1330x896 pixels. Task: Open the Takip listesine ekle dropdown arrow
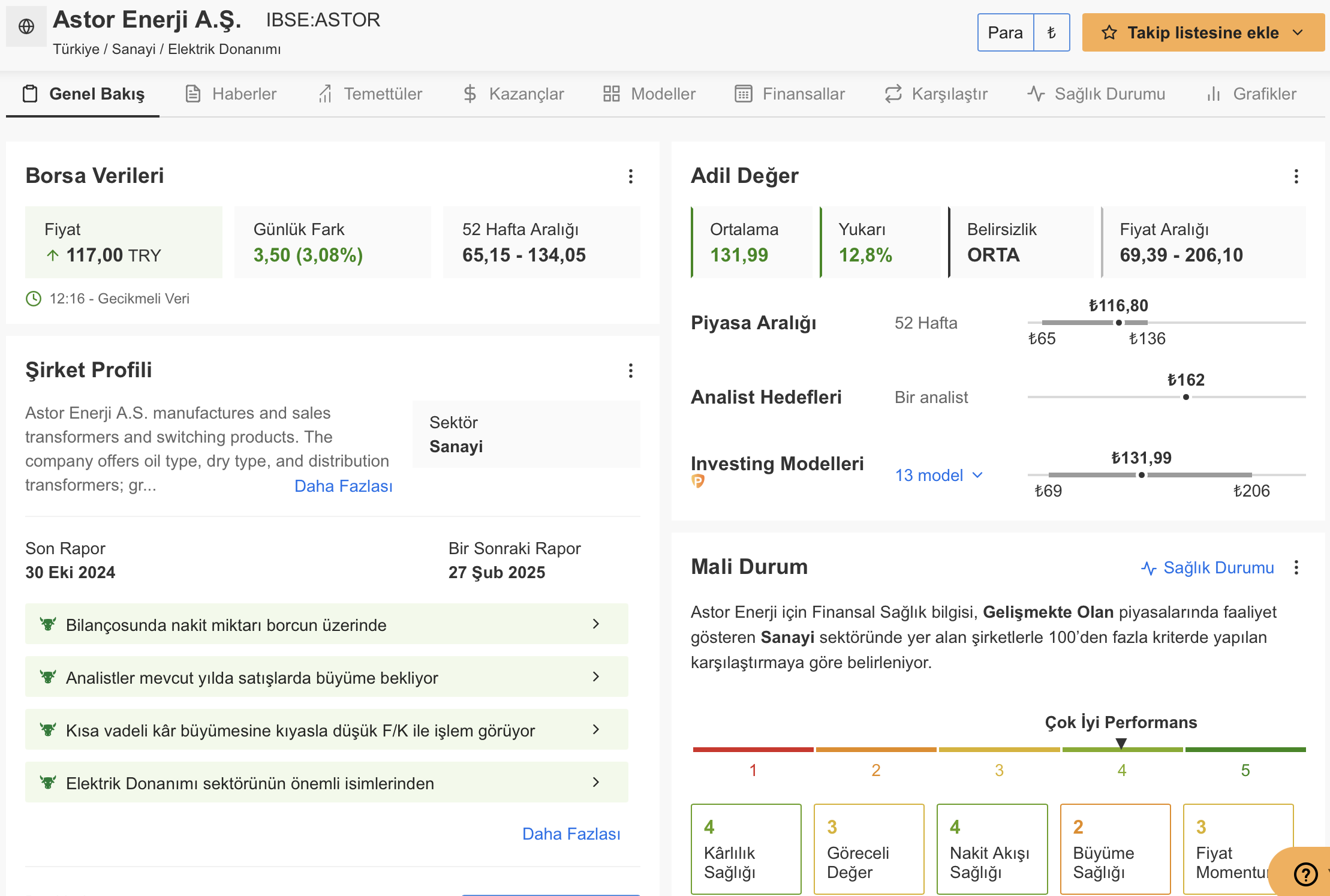coord(1298,32)
